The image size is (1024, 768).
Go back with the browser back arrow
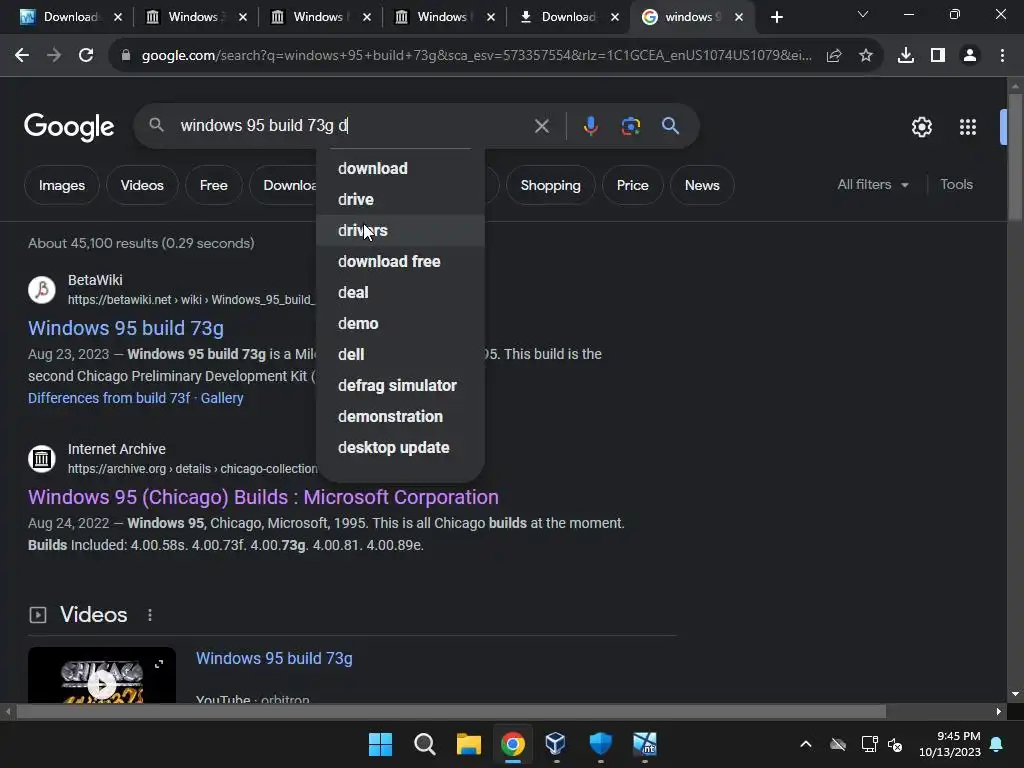click(22, 56)
